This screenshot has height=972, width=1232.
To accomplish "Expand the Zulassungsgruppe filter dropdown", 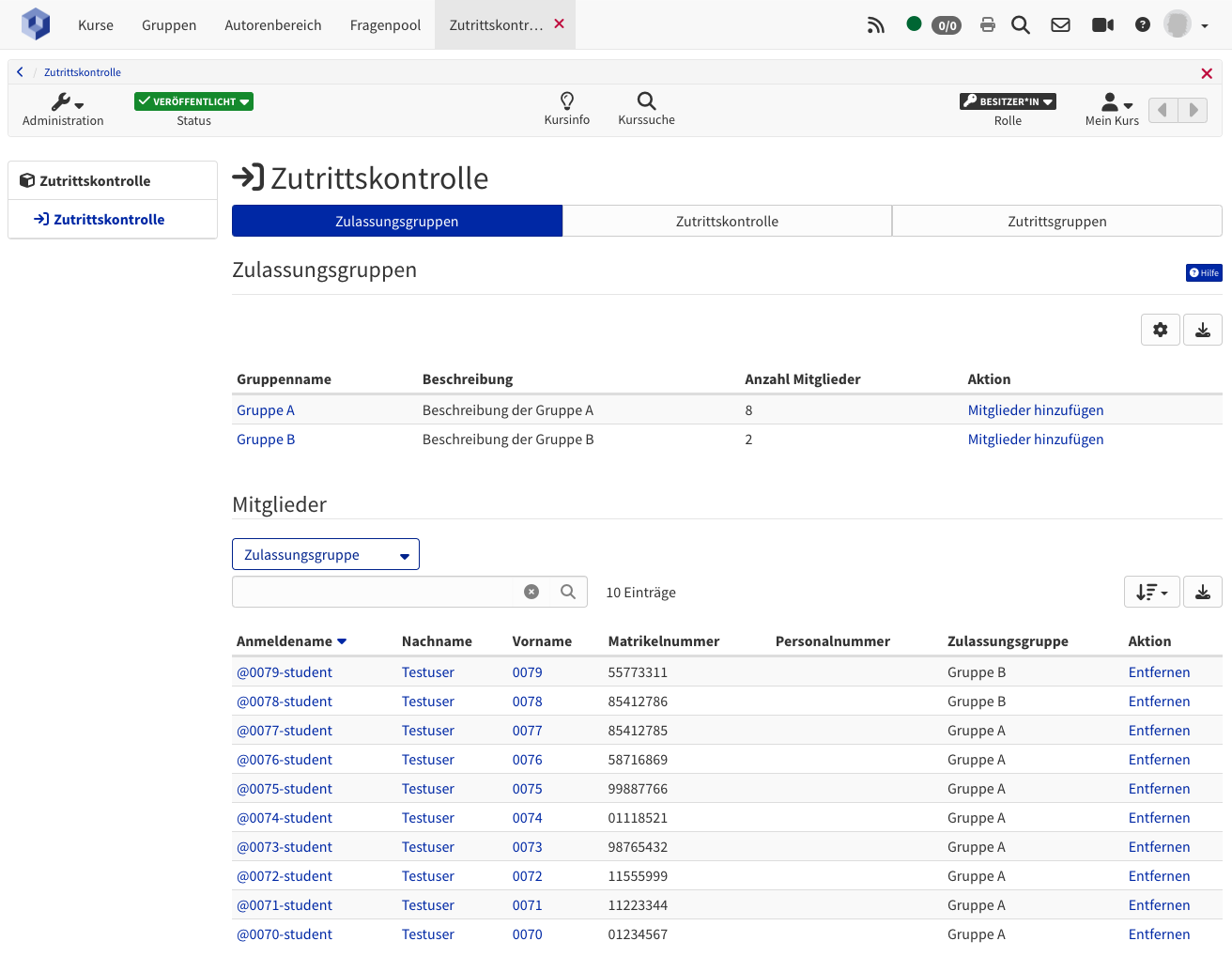I will 326,554.
